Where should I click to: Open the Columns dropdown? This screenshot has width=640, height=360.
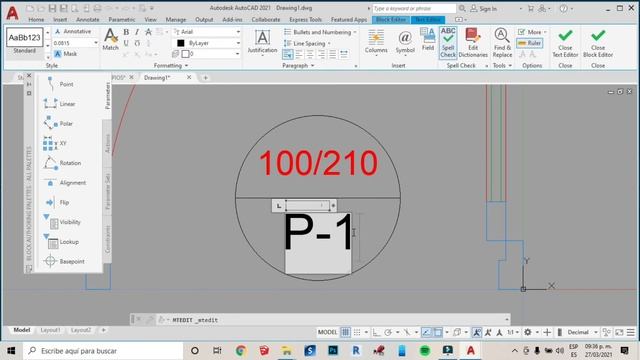point(376,42)
